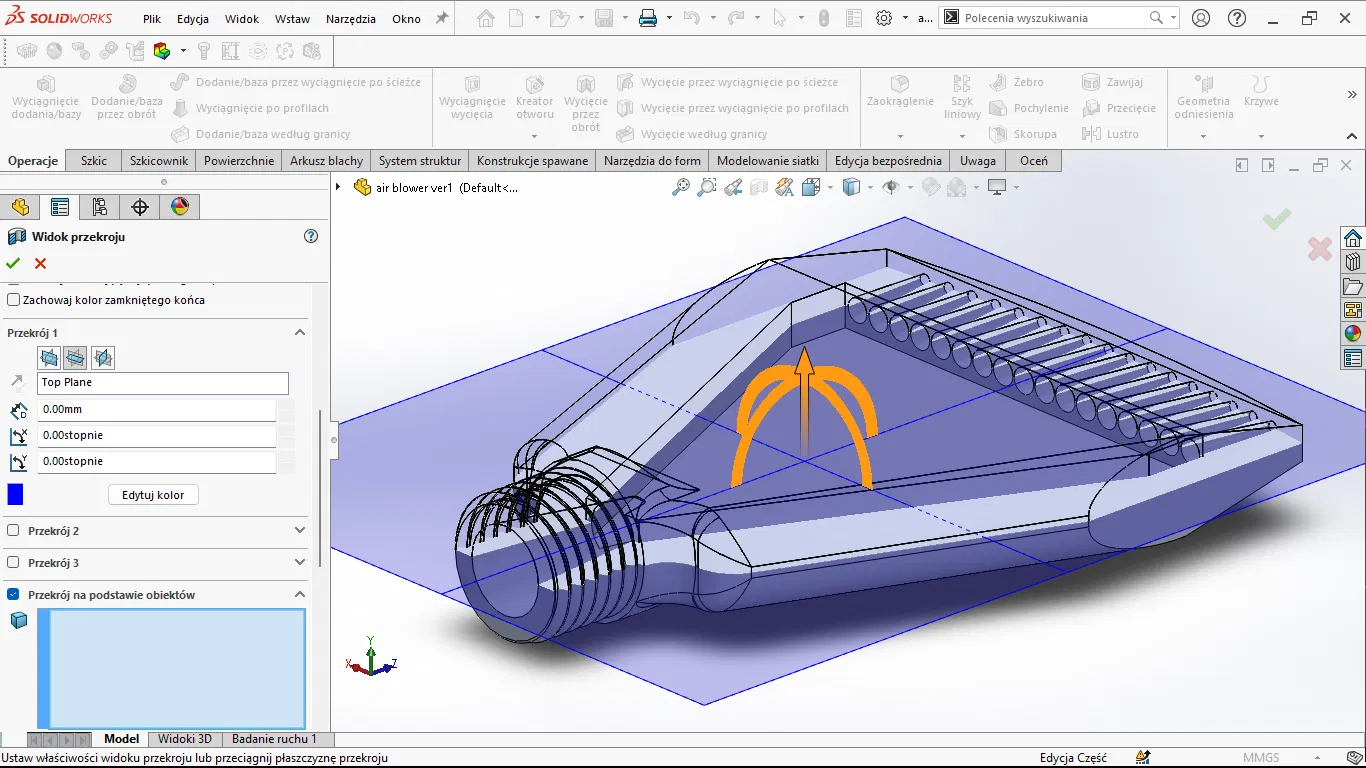Image resolution: width=1366 pixels, height=768 pixels.
Task: Open the ConfigurationManager tab icon
Action: (x=100, y=207)
